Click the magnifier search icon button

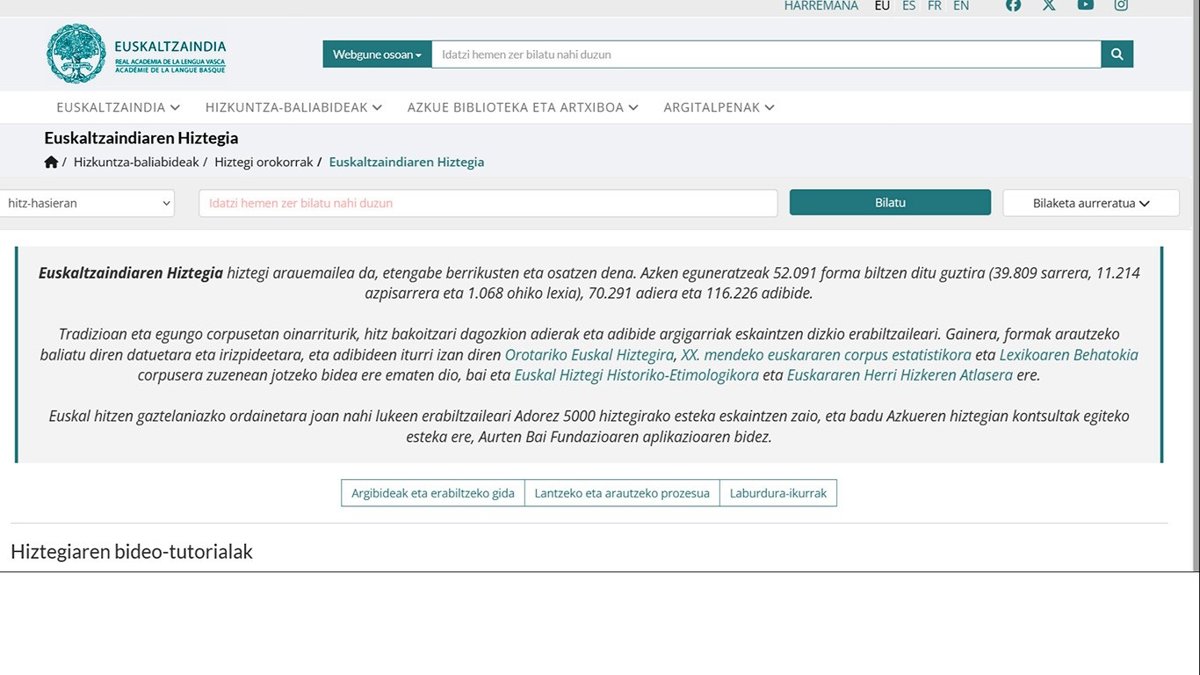tap(1117, 54)
